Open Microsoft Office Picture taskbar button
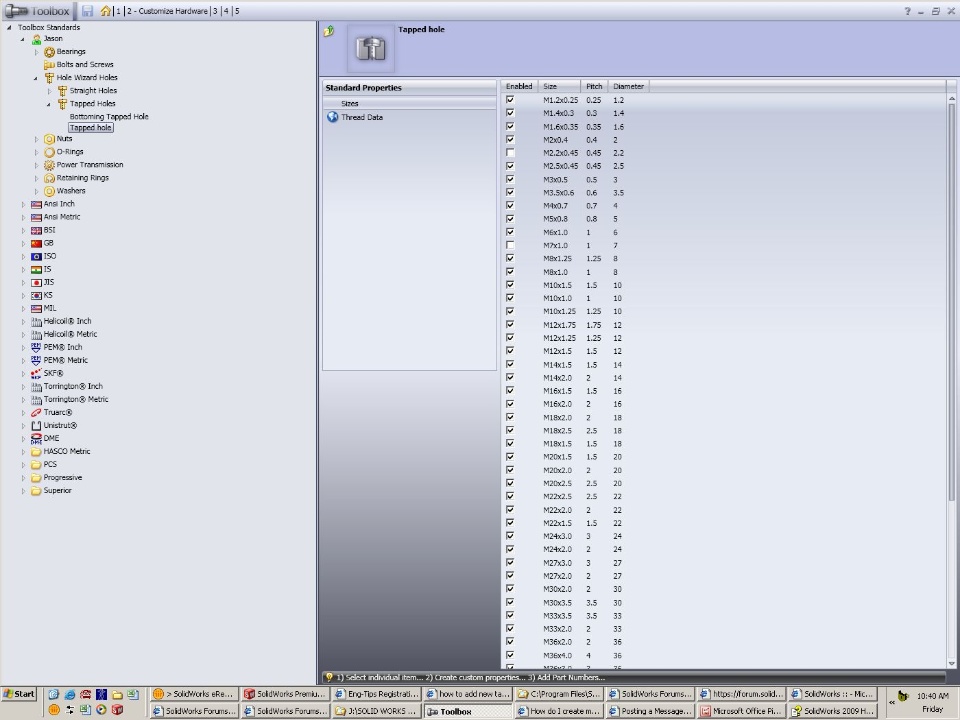This screenshot has height=720, width=960. click(741, 711)
